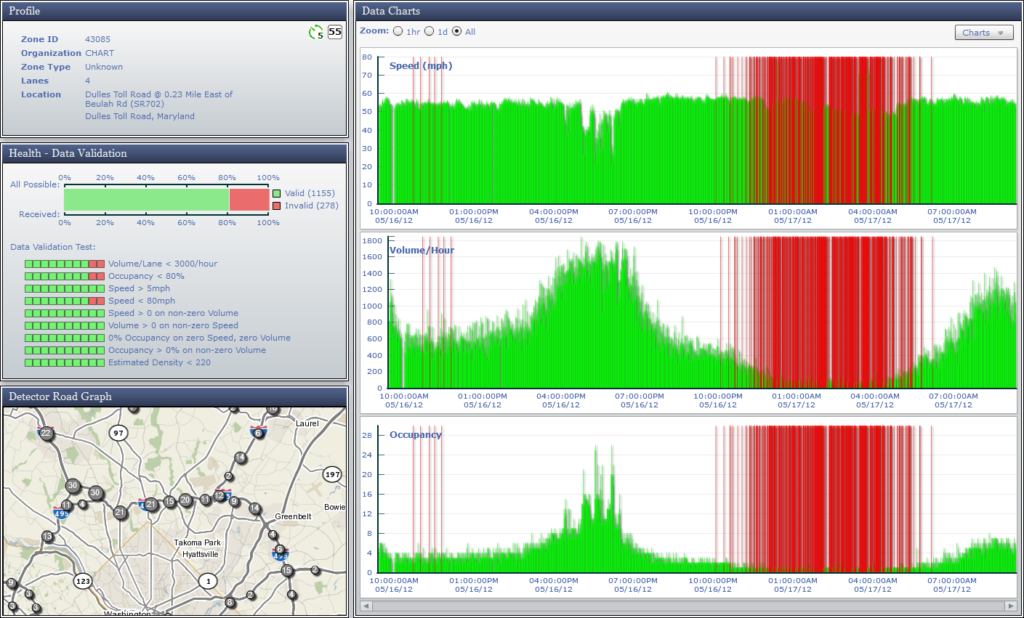Screen dimensions: 1024x618
Task: Click the Organization value CHART
Action: click(x=99, y=53)
